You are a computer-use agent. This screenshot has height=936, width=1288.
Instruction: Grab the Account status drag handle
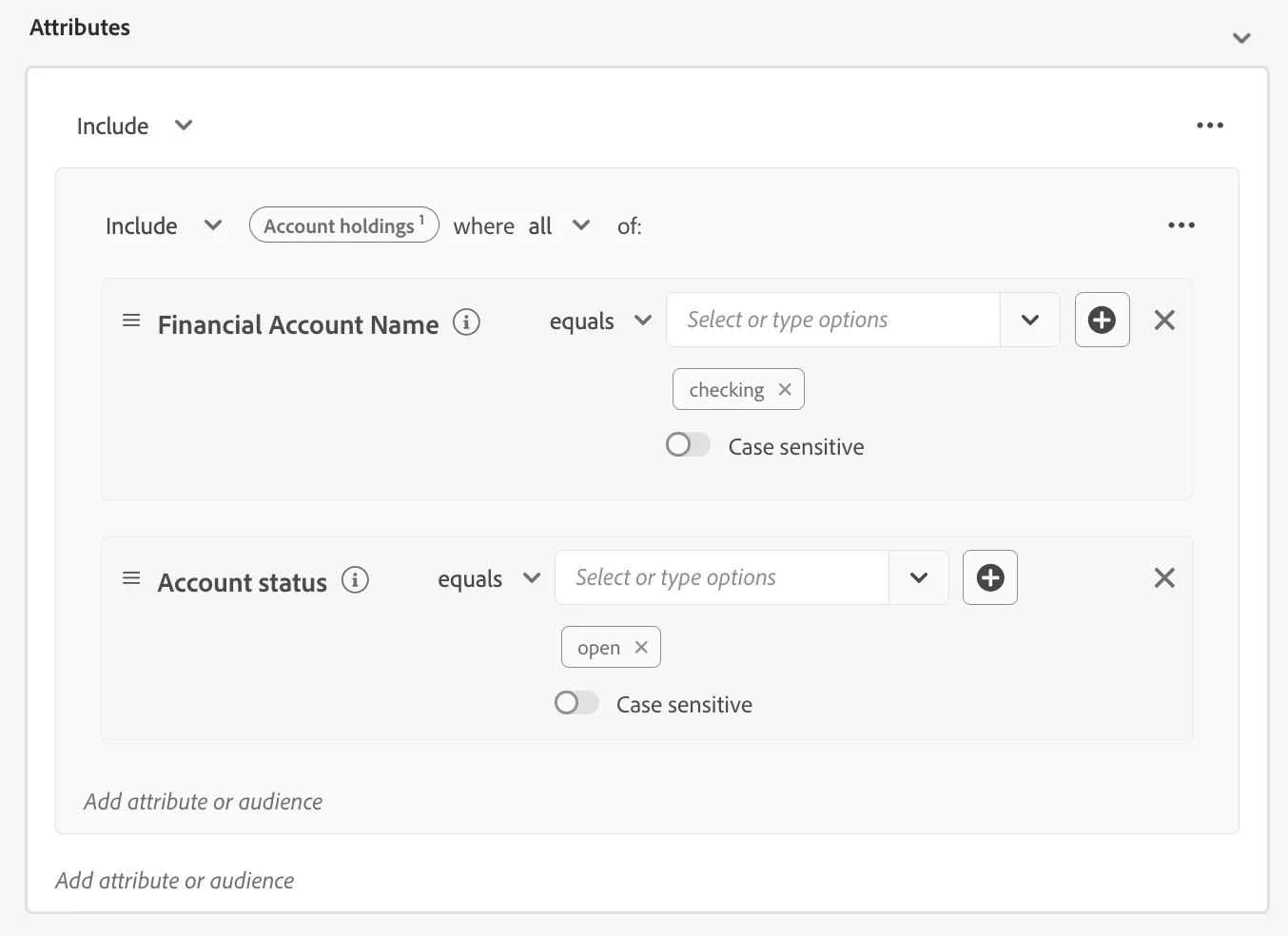pos(131,578)
